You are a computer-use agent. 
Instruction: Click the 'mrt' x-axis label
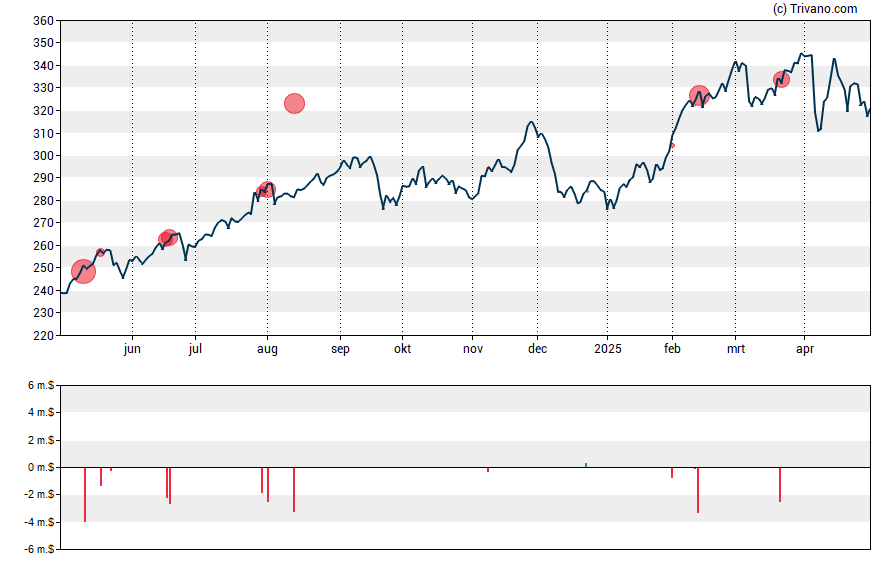click(736, 349)
